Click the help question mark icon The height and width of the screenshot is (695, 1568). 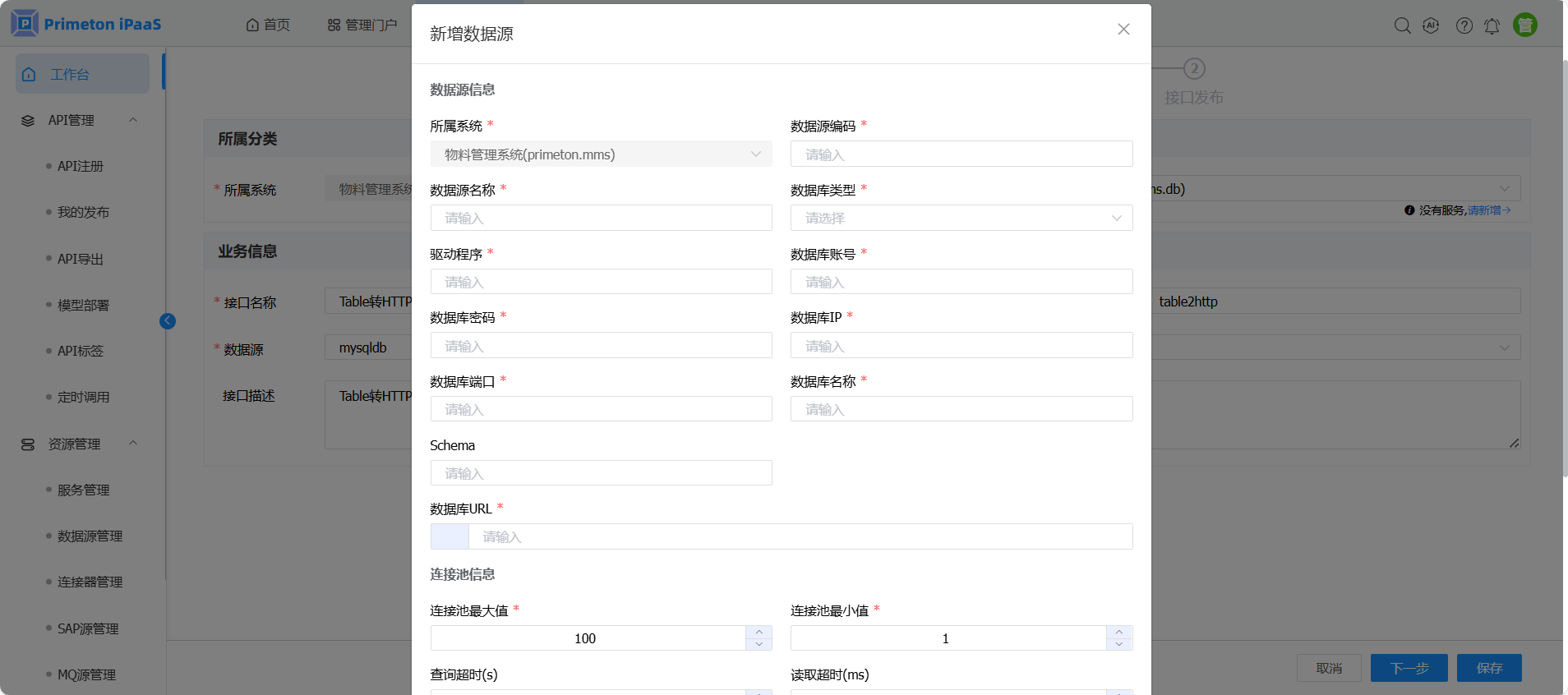pyautogui.click(x=1464, y=25)
